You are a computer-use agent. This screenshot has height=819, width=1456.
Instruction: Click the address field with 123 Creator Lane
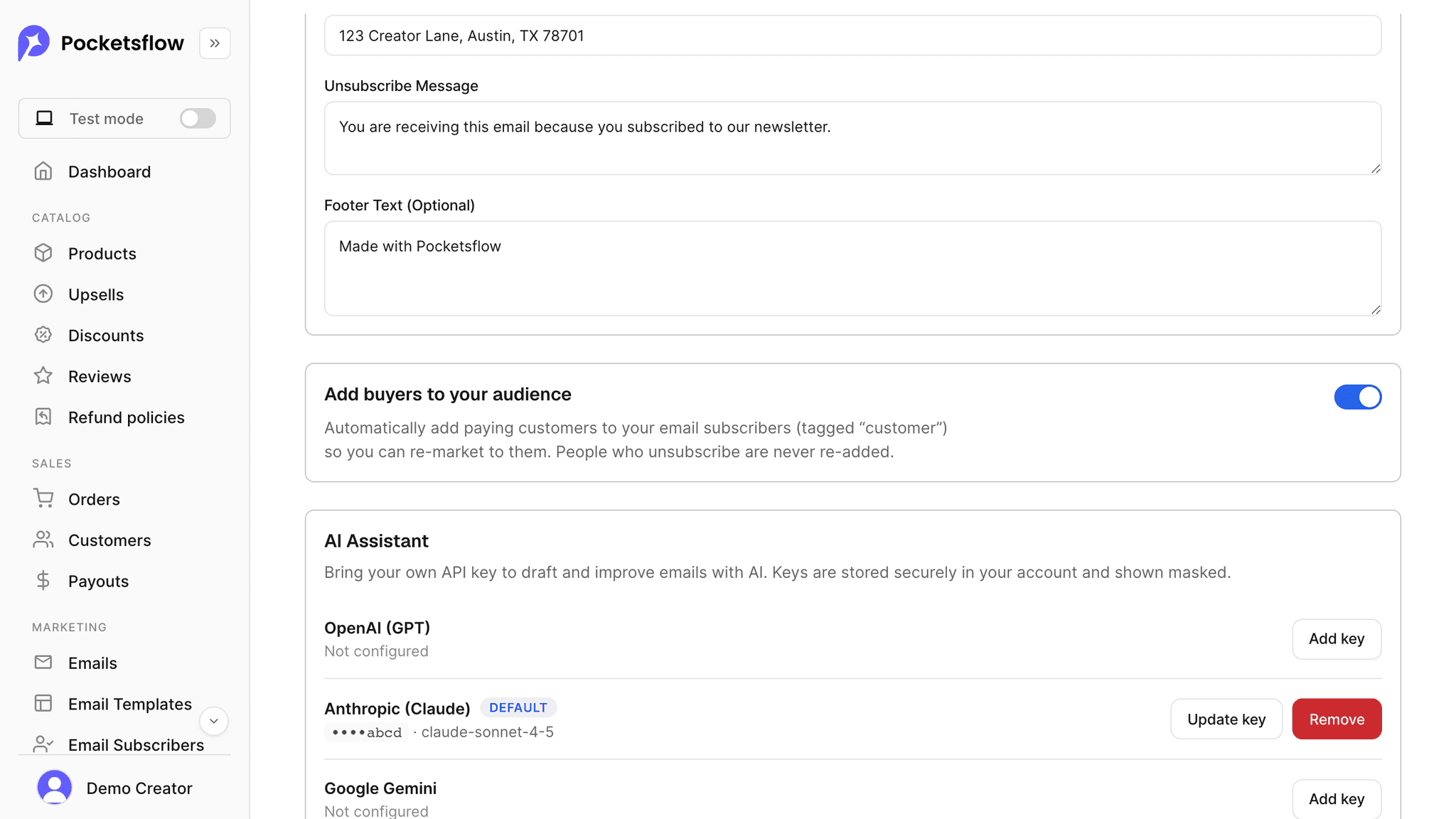coord(852,36)
